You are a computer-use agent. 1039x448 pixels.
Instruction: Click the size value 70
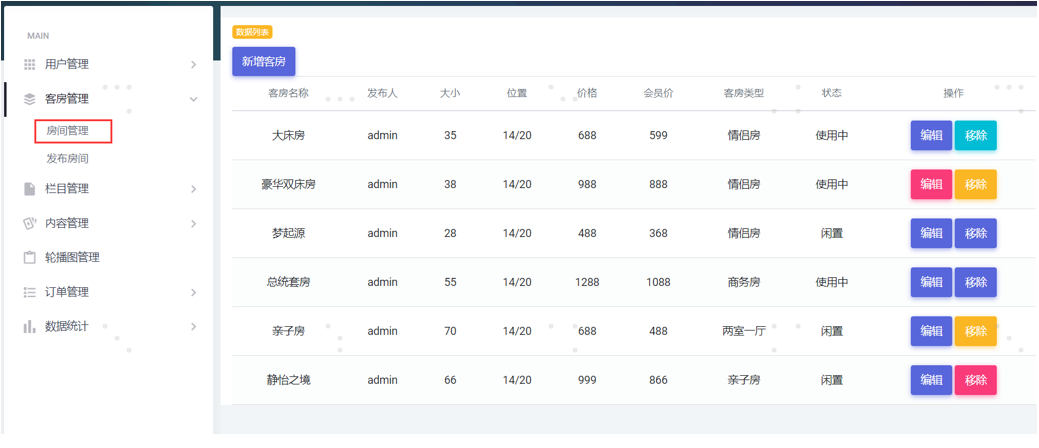tap(450, 331)
